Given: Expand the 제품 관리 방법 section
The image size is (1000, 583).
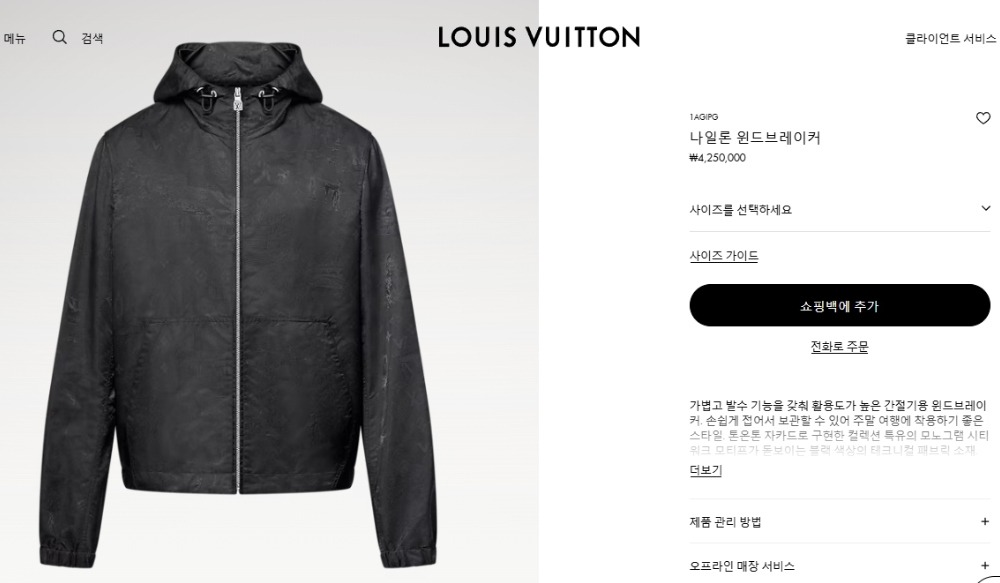Looking at the screenshot, I should 840,522.
